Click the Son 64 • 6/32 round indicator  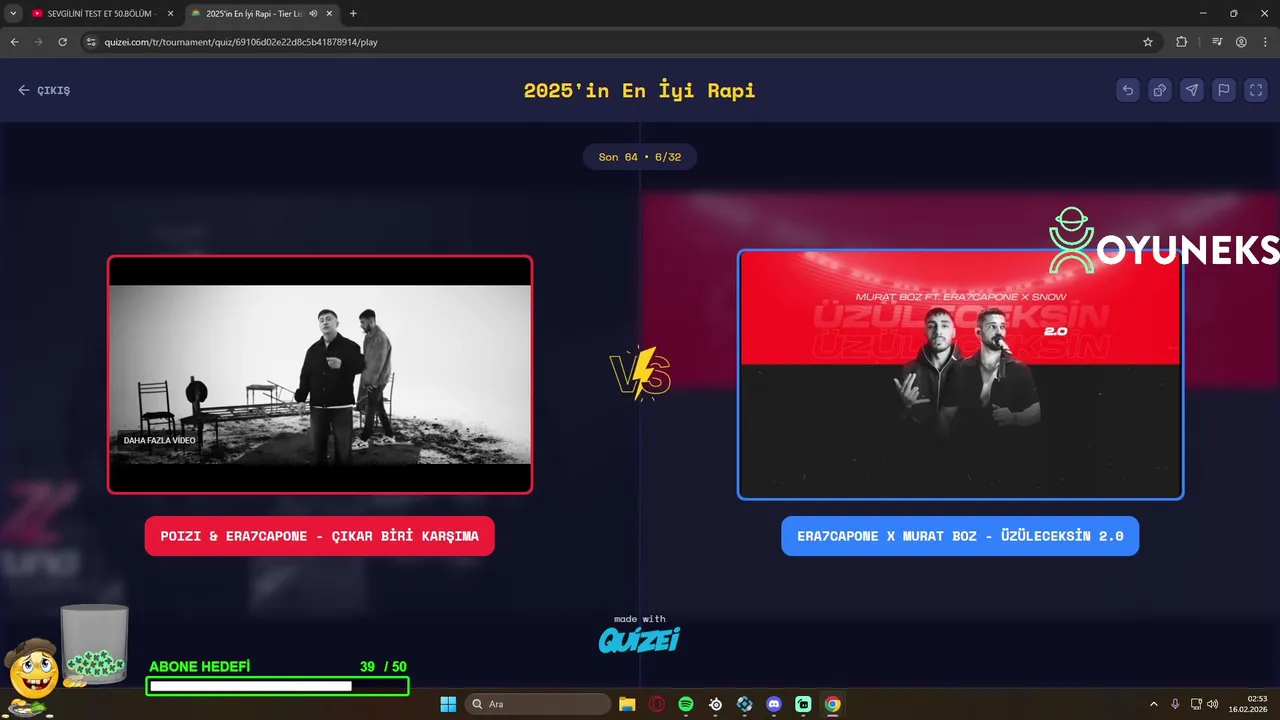click(x=640, y=157)
